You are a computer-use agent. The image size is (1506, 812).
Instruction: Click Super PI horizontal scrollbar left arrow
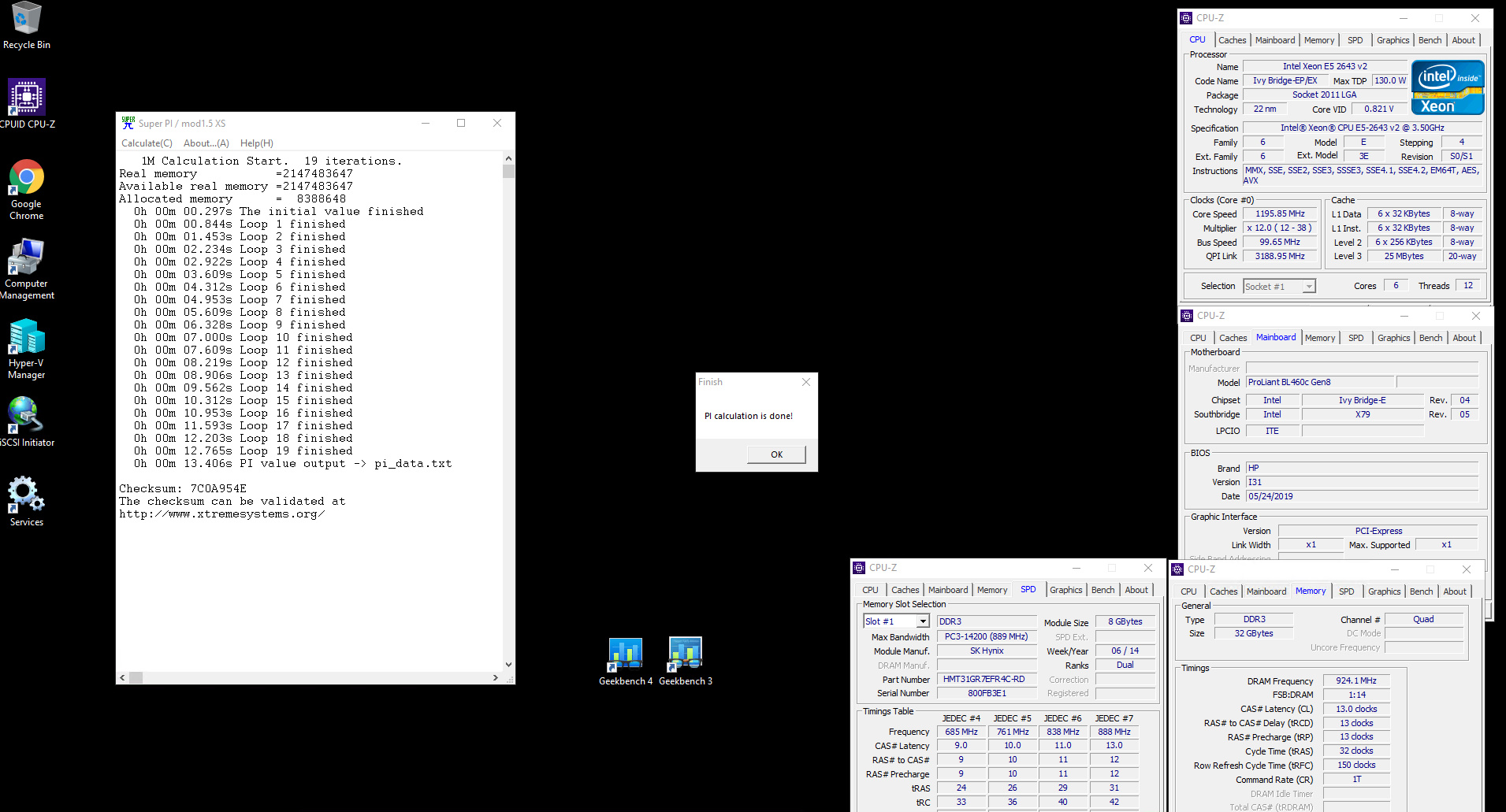tap(122, 677)
